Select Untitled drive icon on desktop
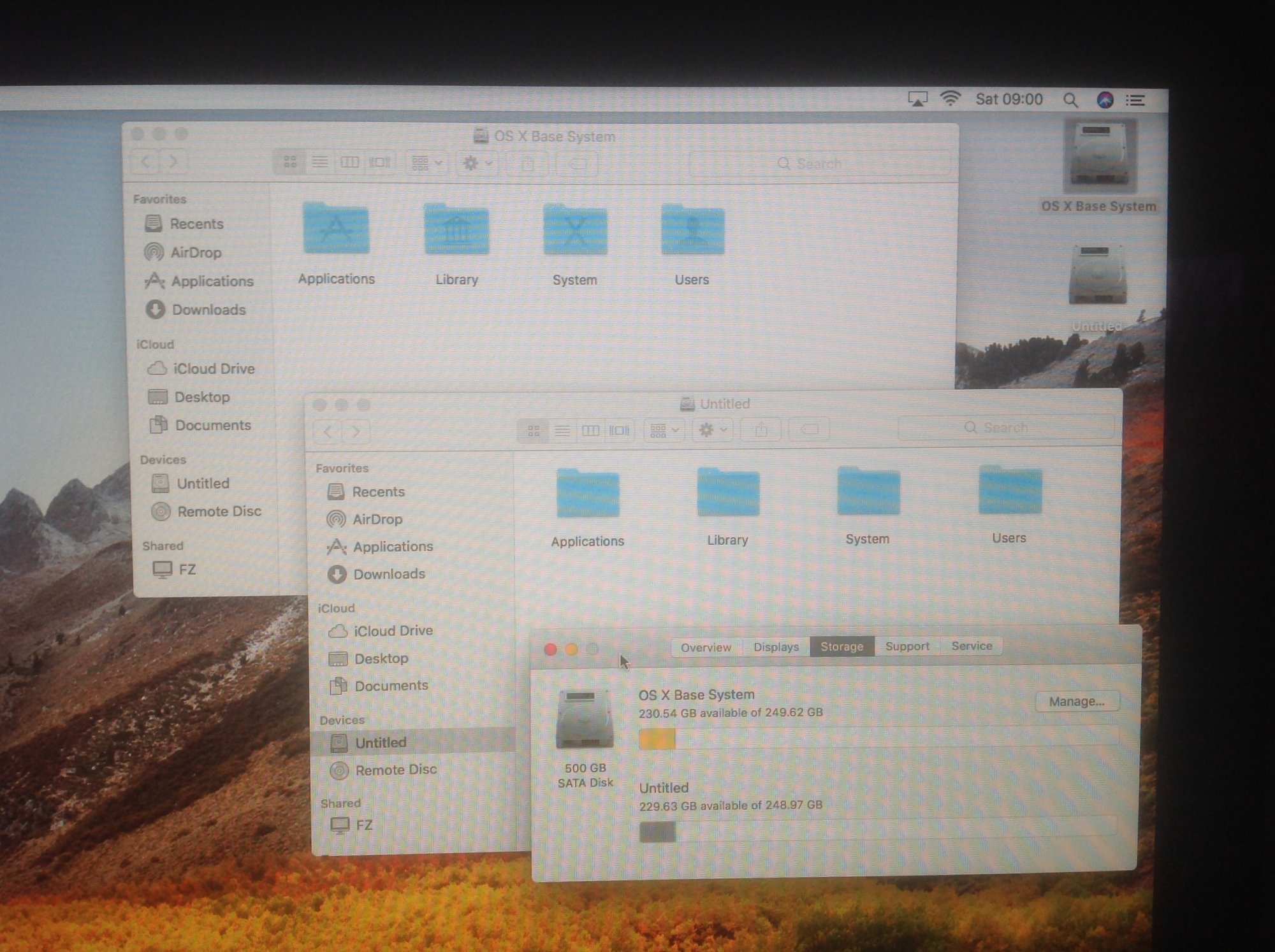Viewport: 1275px width, 952px height. [x=1098, y=276]
